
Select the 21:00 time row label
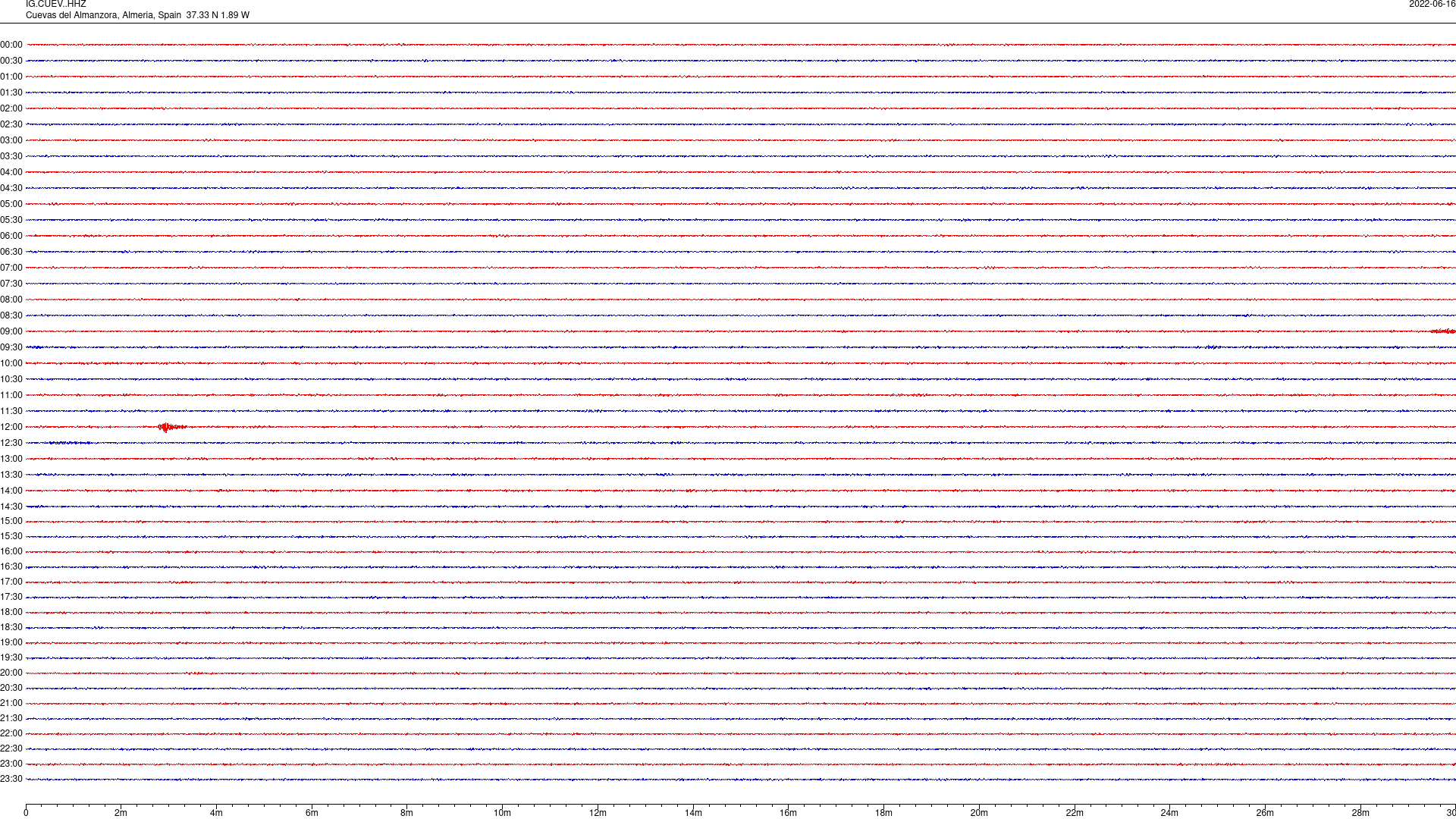pyautogui.click(x=11, y=703)
